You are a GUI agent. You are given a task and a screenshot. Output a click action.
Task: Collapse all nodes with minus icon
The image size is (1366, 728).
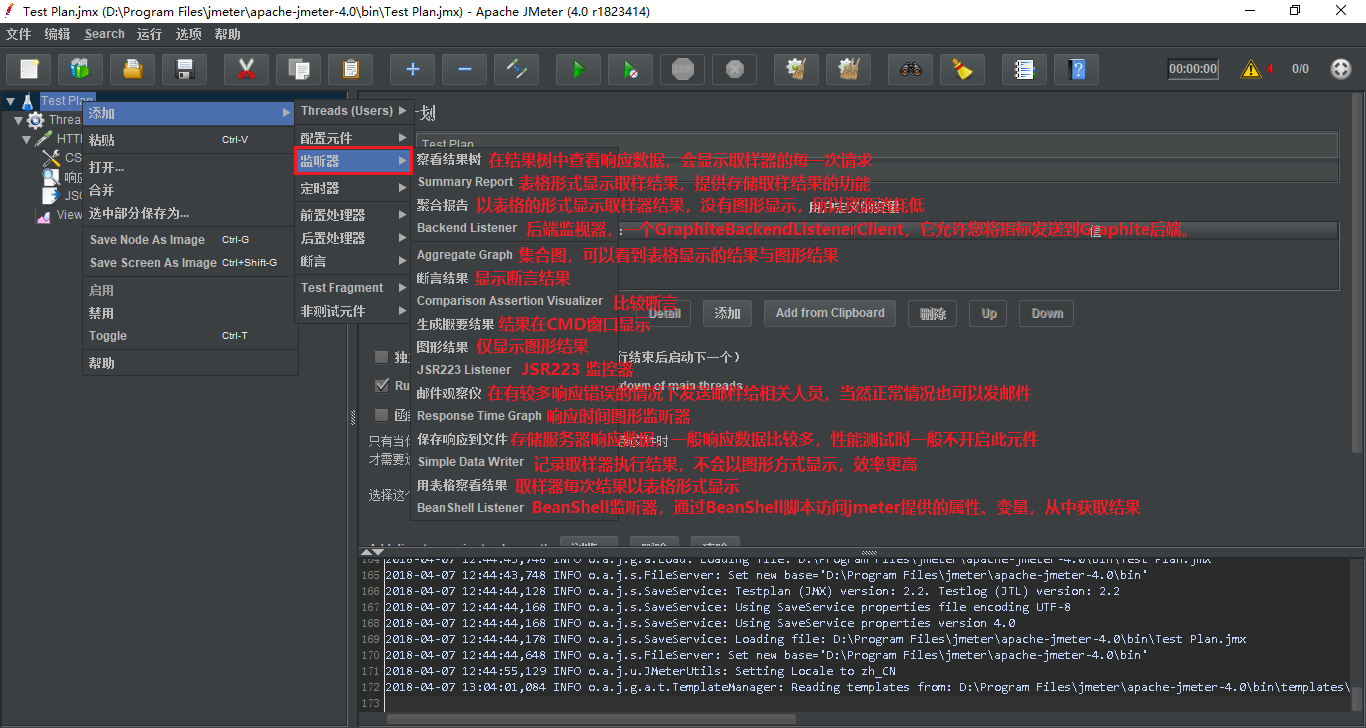pyautogui.click(x=464, y=69)
